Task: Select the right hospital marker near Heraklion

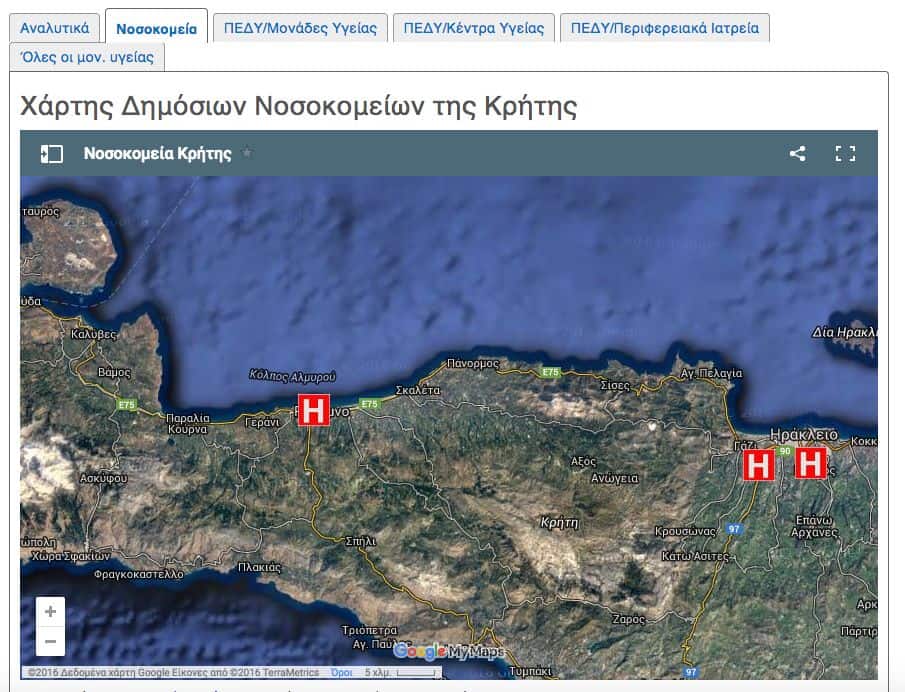Action: point(810,463)
